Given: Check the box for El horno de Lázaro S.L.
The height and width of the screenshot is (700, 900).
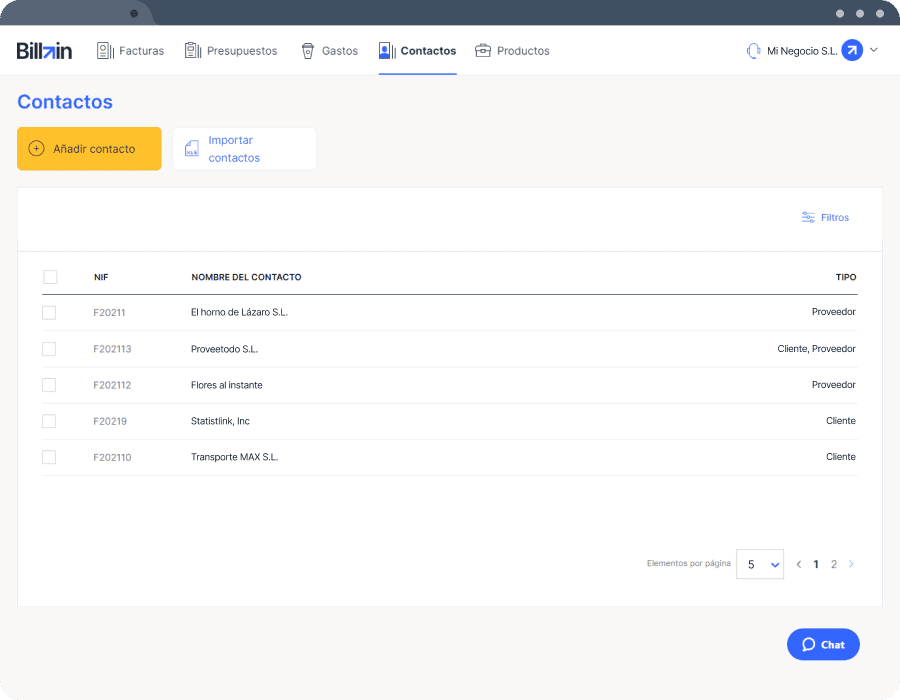Looking at the screenshot, I should coord(49,313).
